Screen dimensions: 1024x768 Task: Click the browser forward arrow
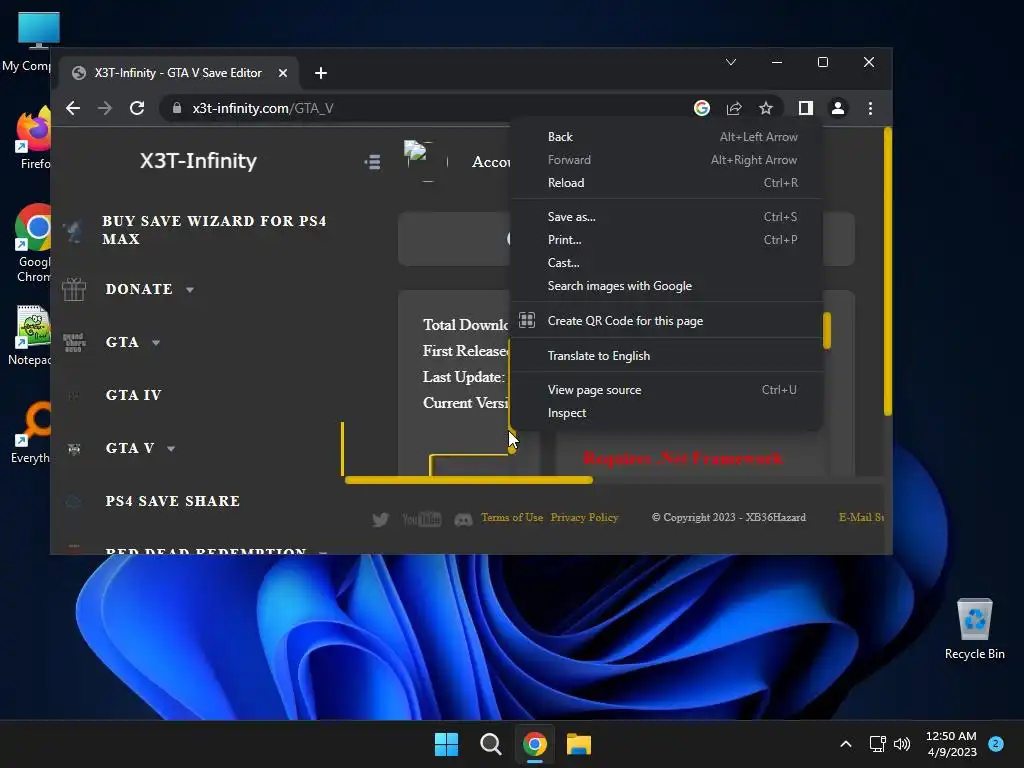[x=104, y=108]
